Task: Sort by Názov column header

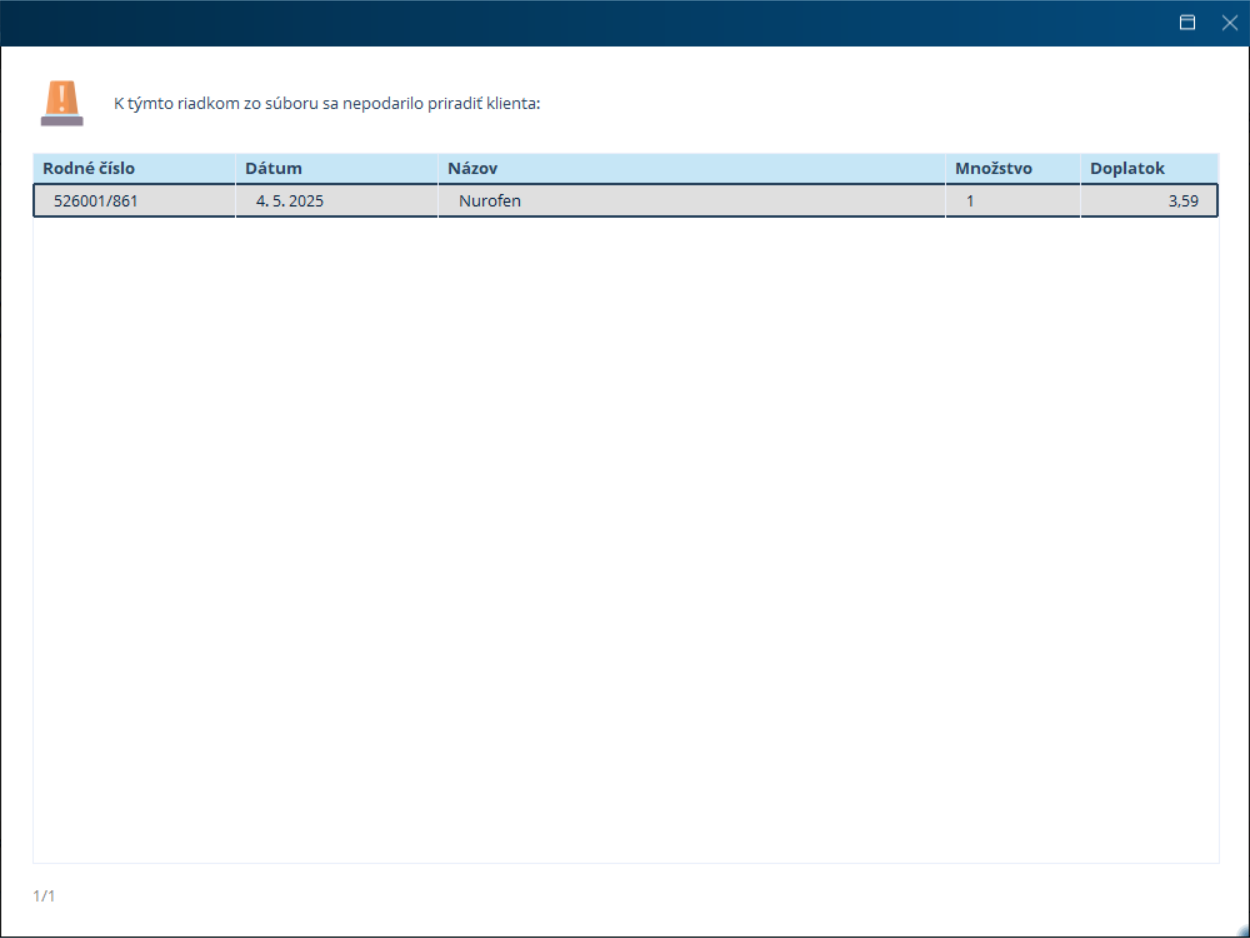Action: 692,168
